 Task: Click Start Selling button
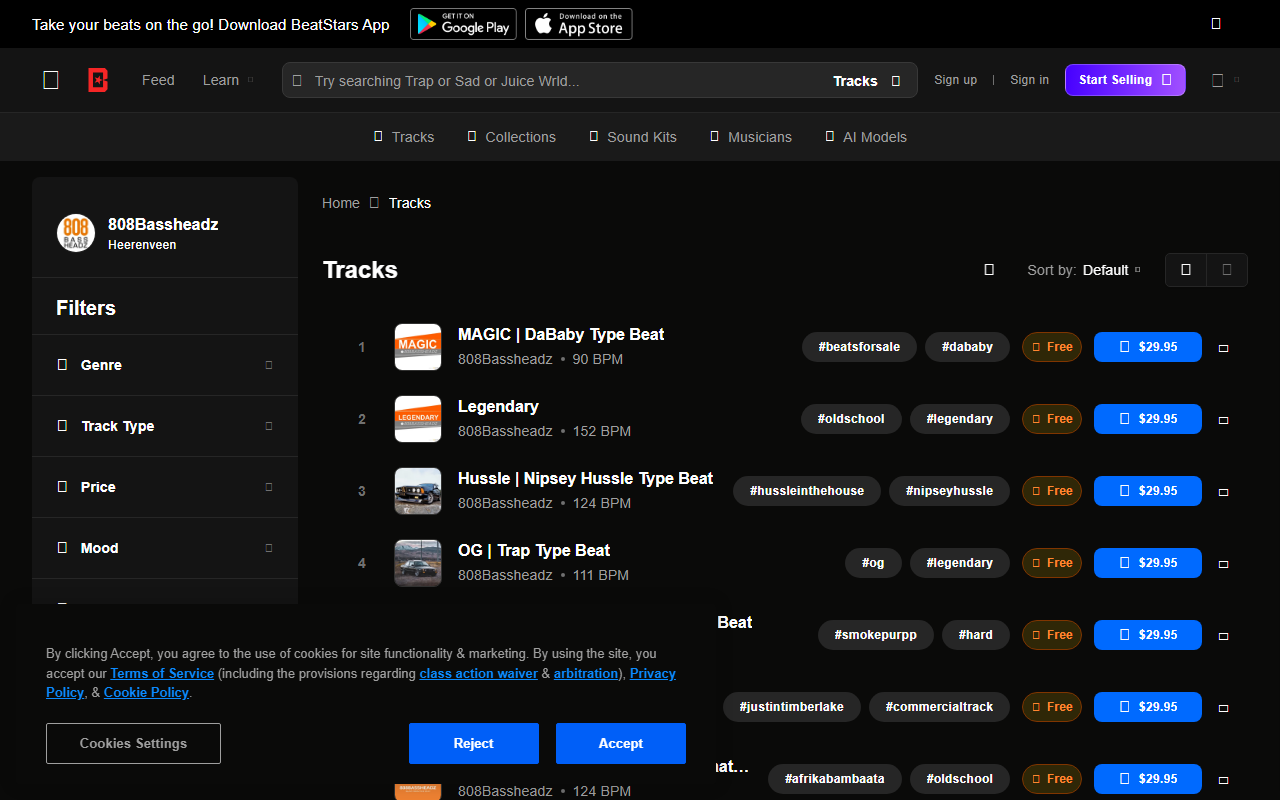click(1125, 80)
